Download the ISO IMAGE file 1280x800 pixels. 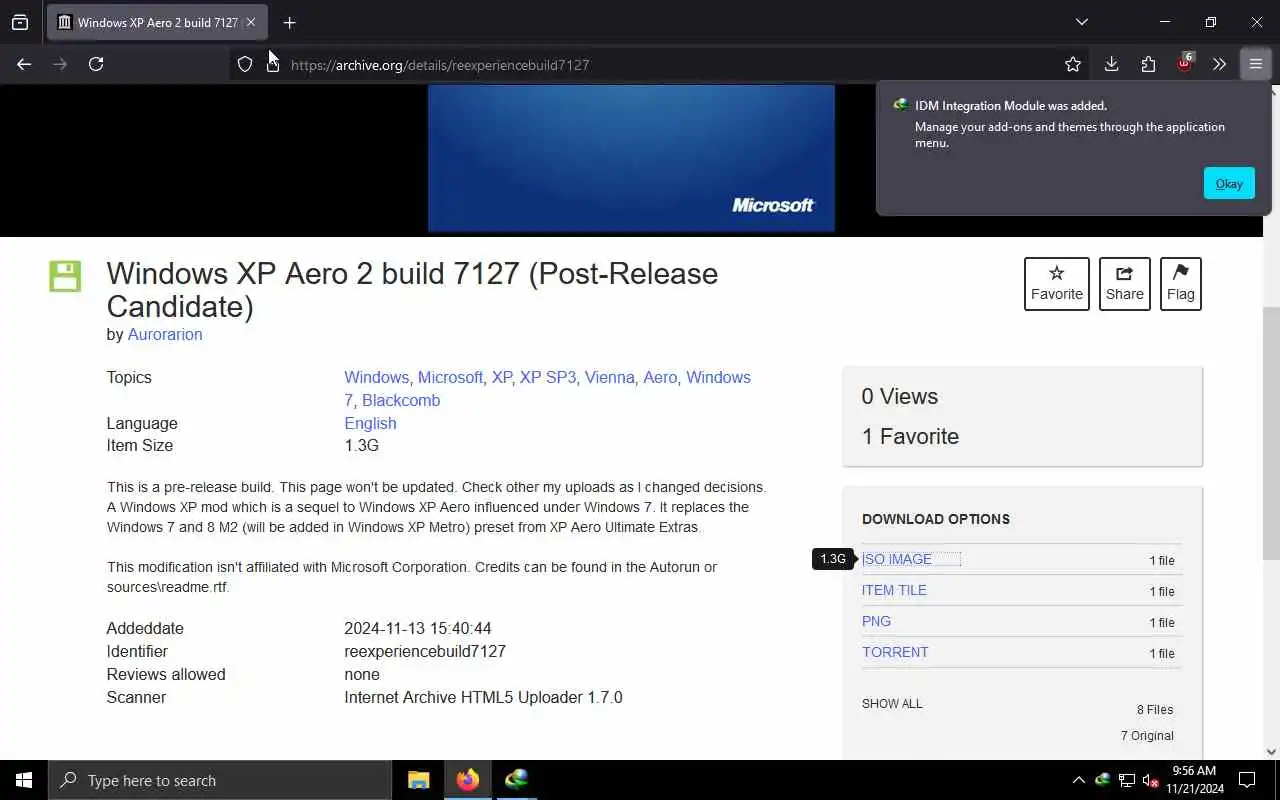pyautogui.click(x=897, y=559)
